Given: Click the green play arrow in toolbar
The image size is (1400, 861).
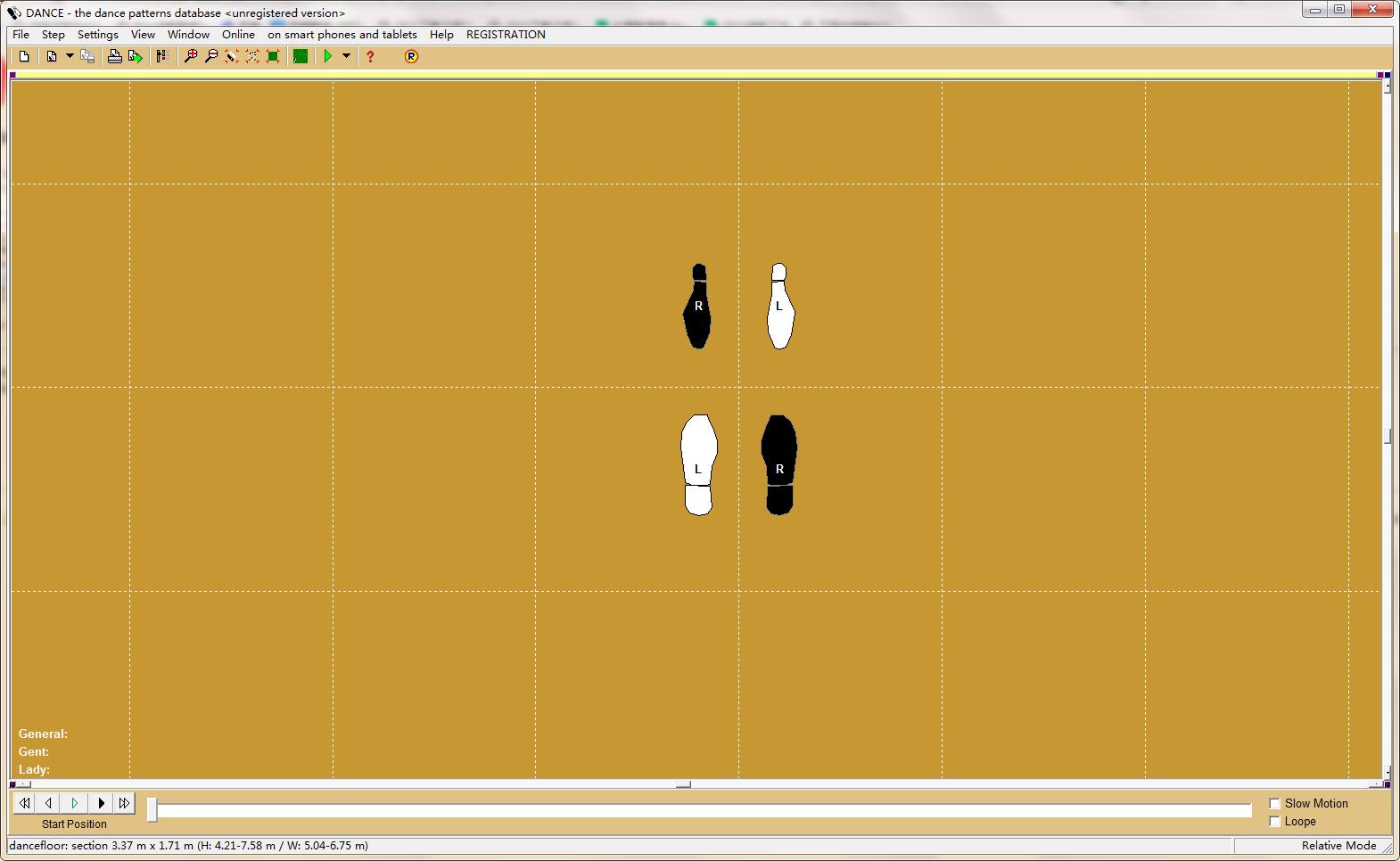Looking at the screenshot, I should (328, 56).
